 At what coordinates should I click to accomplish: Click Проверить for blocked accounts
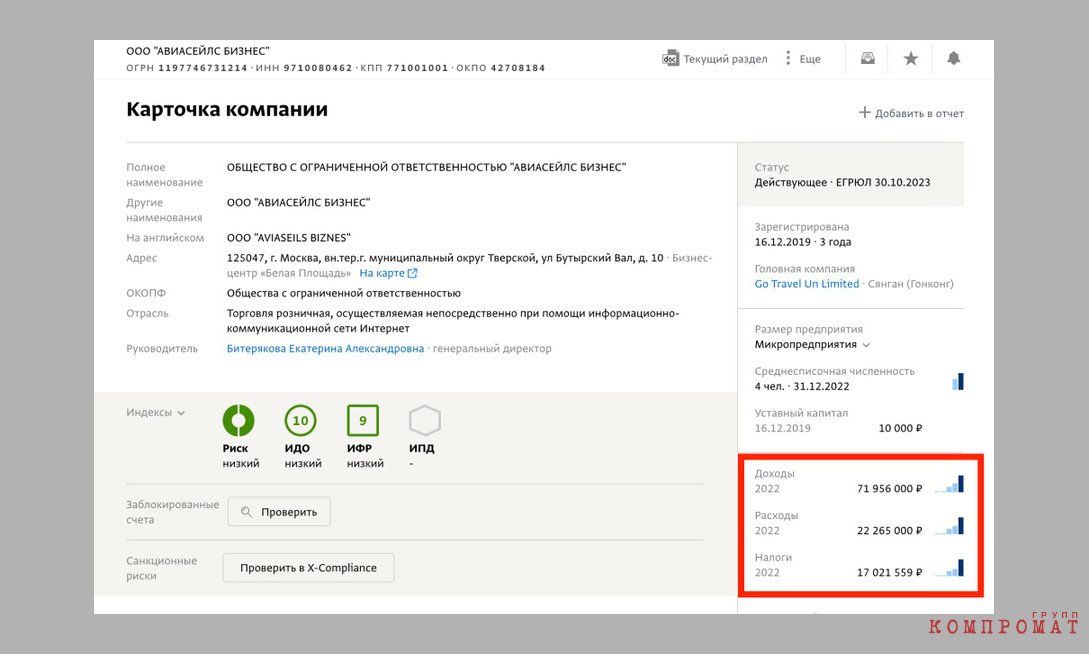click(279, 512)
